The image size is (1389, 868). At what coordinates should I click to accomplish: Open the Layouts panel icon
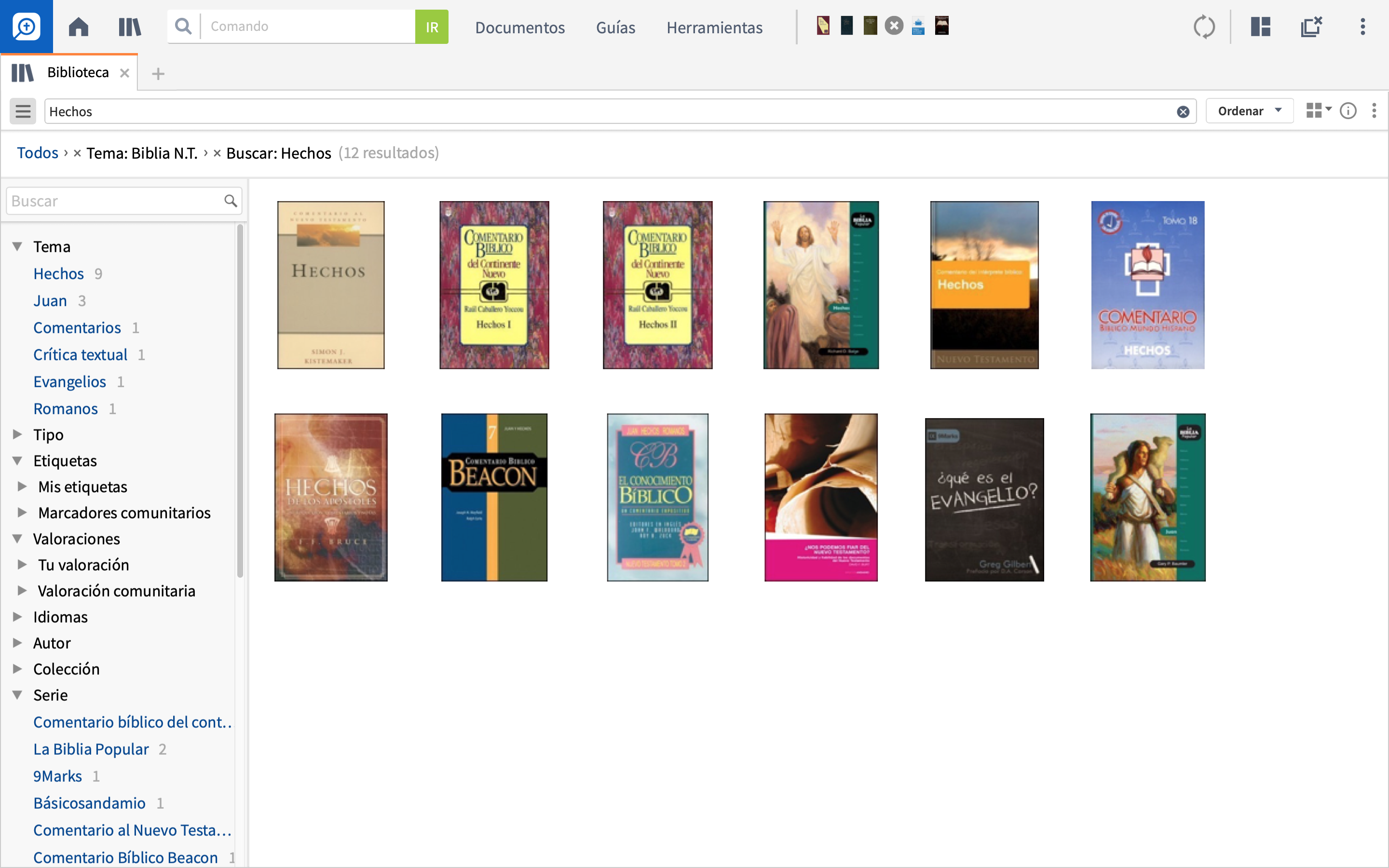coord(1260,27)
